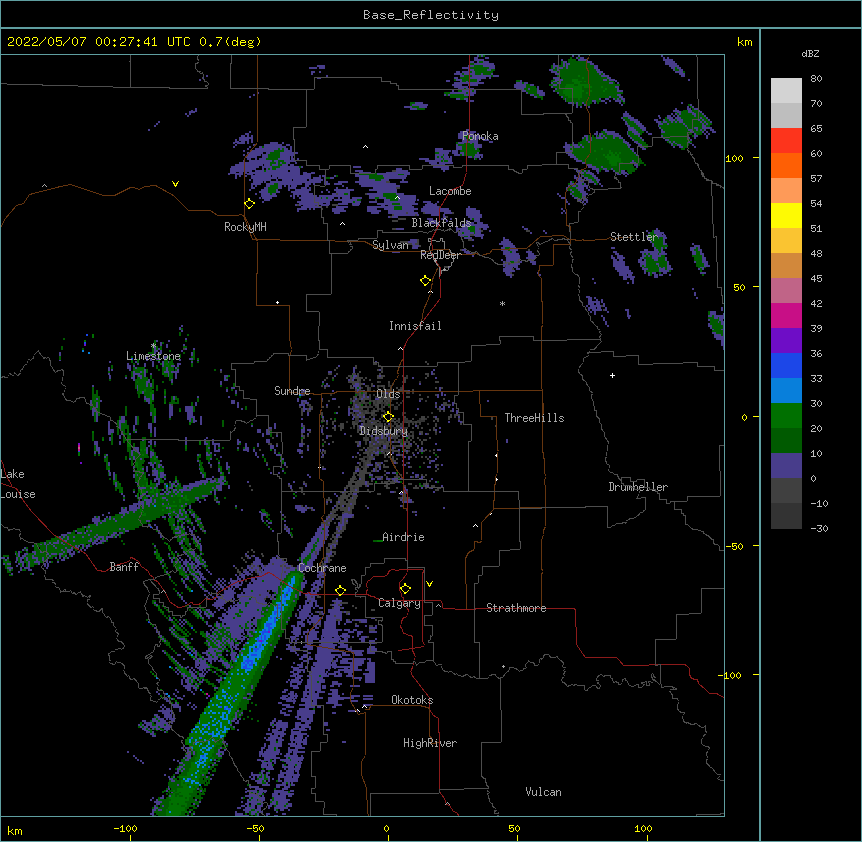Image resolution: width=862 pixels, height=842 pixels.
Task: Click the Drumheller label
Action: click(x=638, y=487)
